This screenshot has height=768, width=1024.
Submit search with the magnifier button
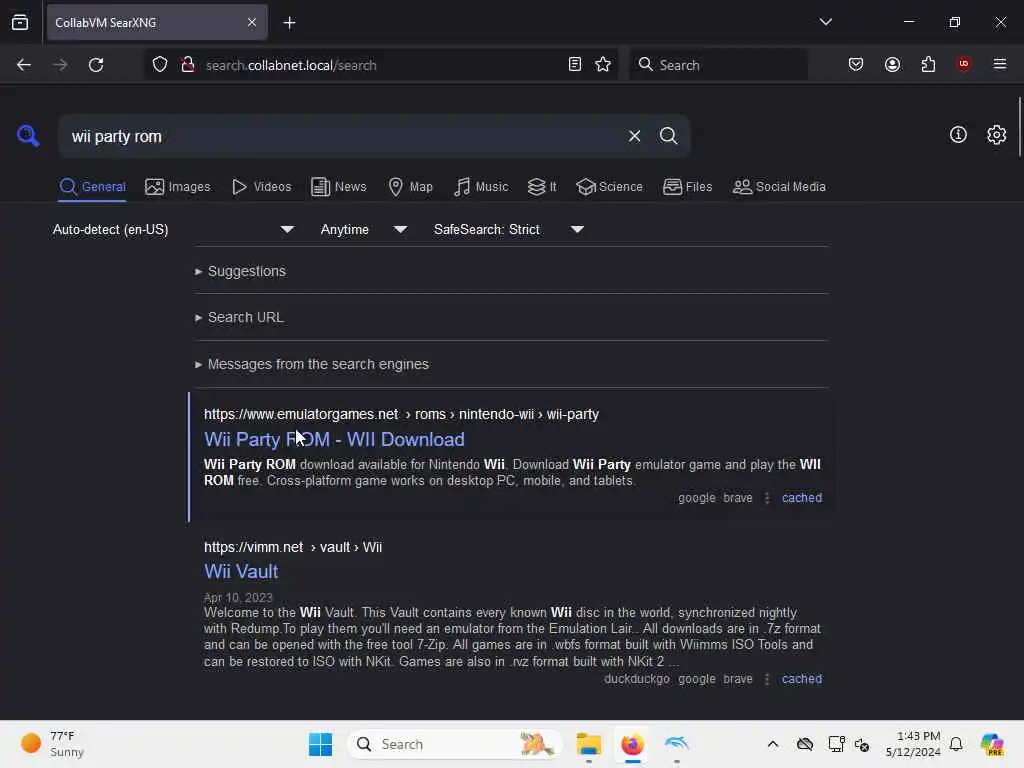pyautogui.click(x=668, y=136)
